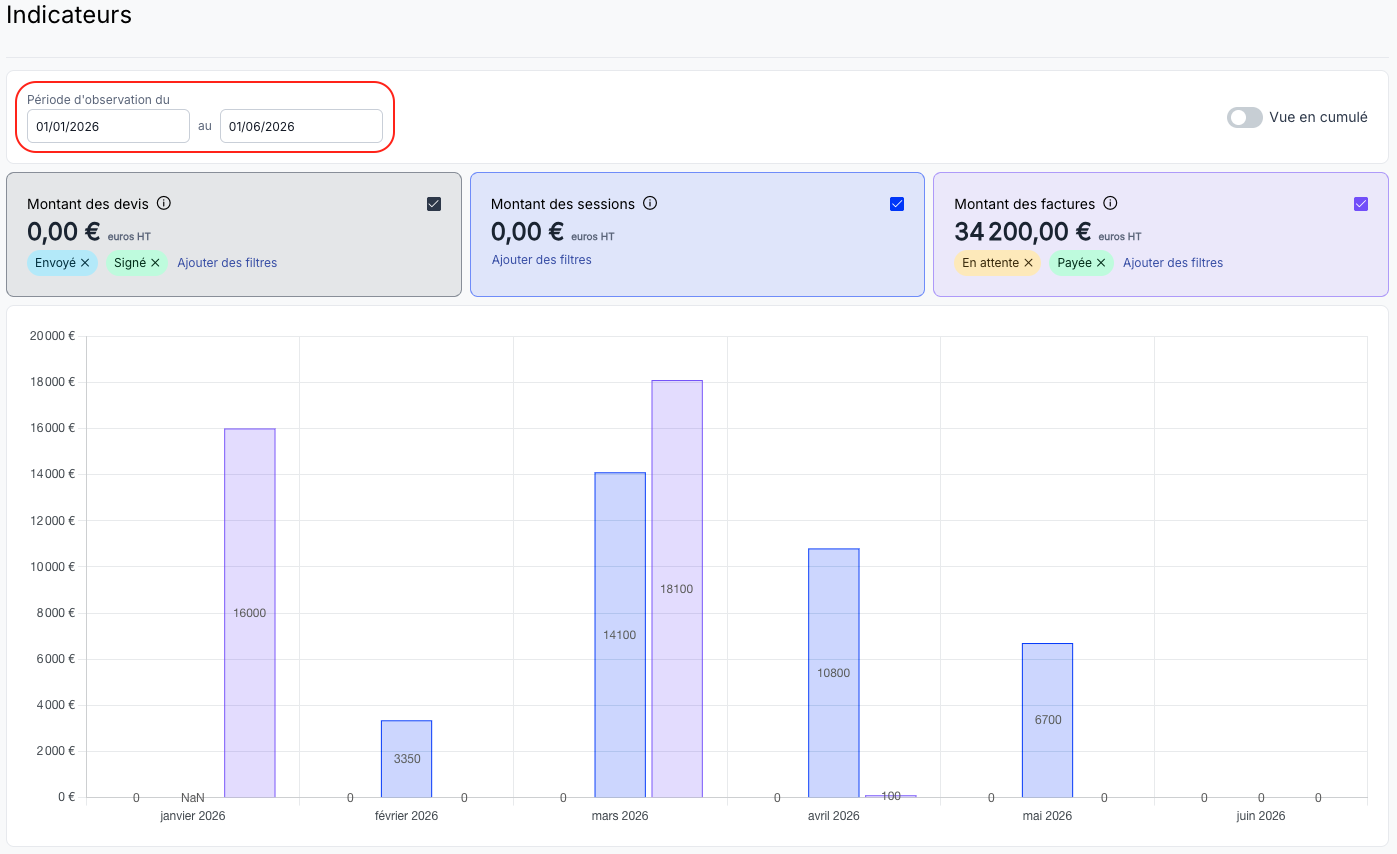Click the avril 2026 axis label
Image resolution: width=1397 pixels, height=854 pixels.
click(x=834, y=816)
